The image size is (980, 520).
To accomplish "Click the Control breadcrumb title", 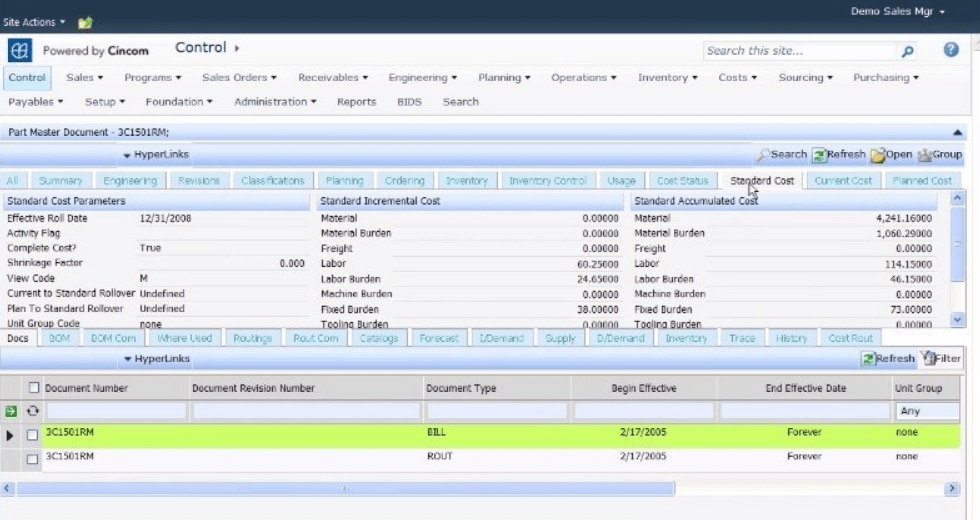I will [x=201, y=48].
